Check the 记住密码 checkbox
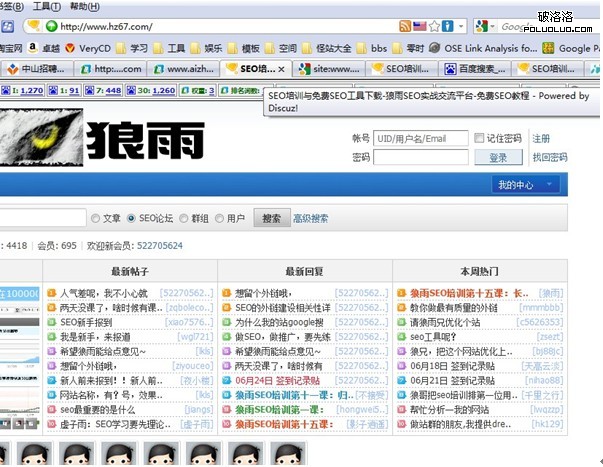This screenshot has height=467, width=603. (479, 138)
